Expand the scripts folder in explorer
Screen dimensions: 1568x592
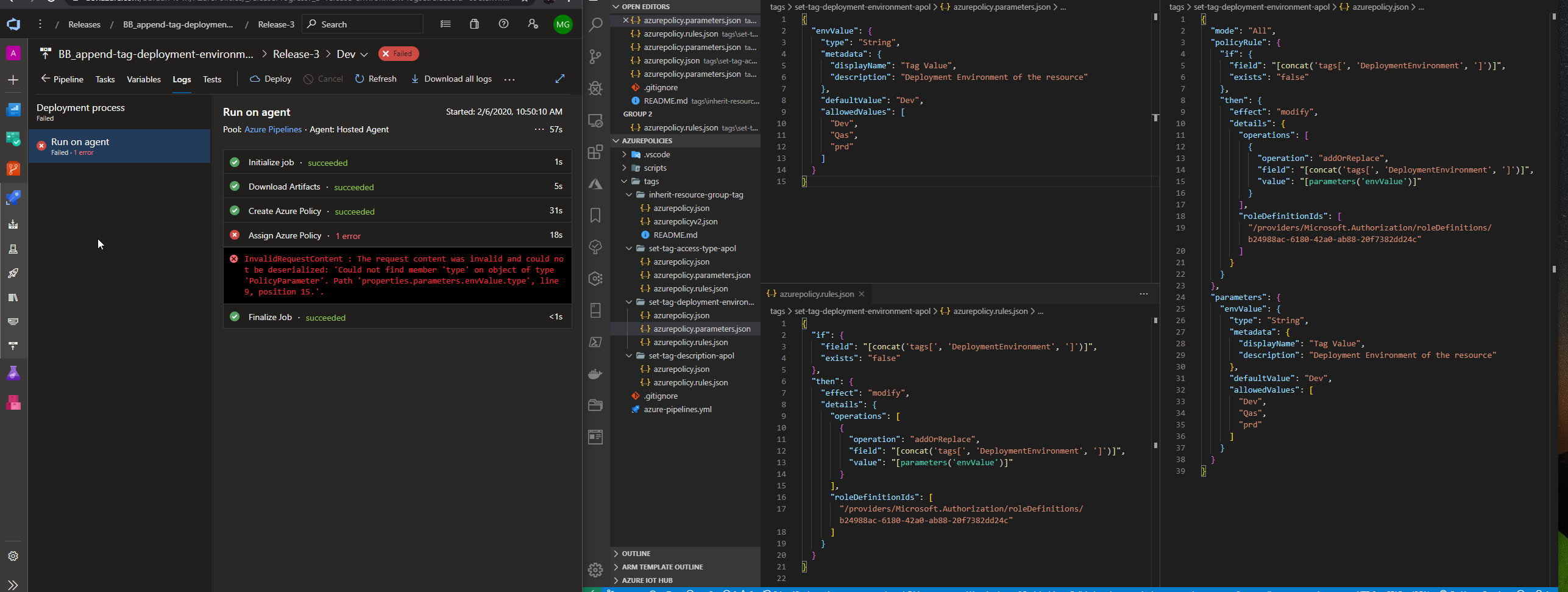coord(655,168)
